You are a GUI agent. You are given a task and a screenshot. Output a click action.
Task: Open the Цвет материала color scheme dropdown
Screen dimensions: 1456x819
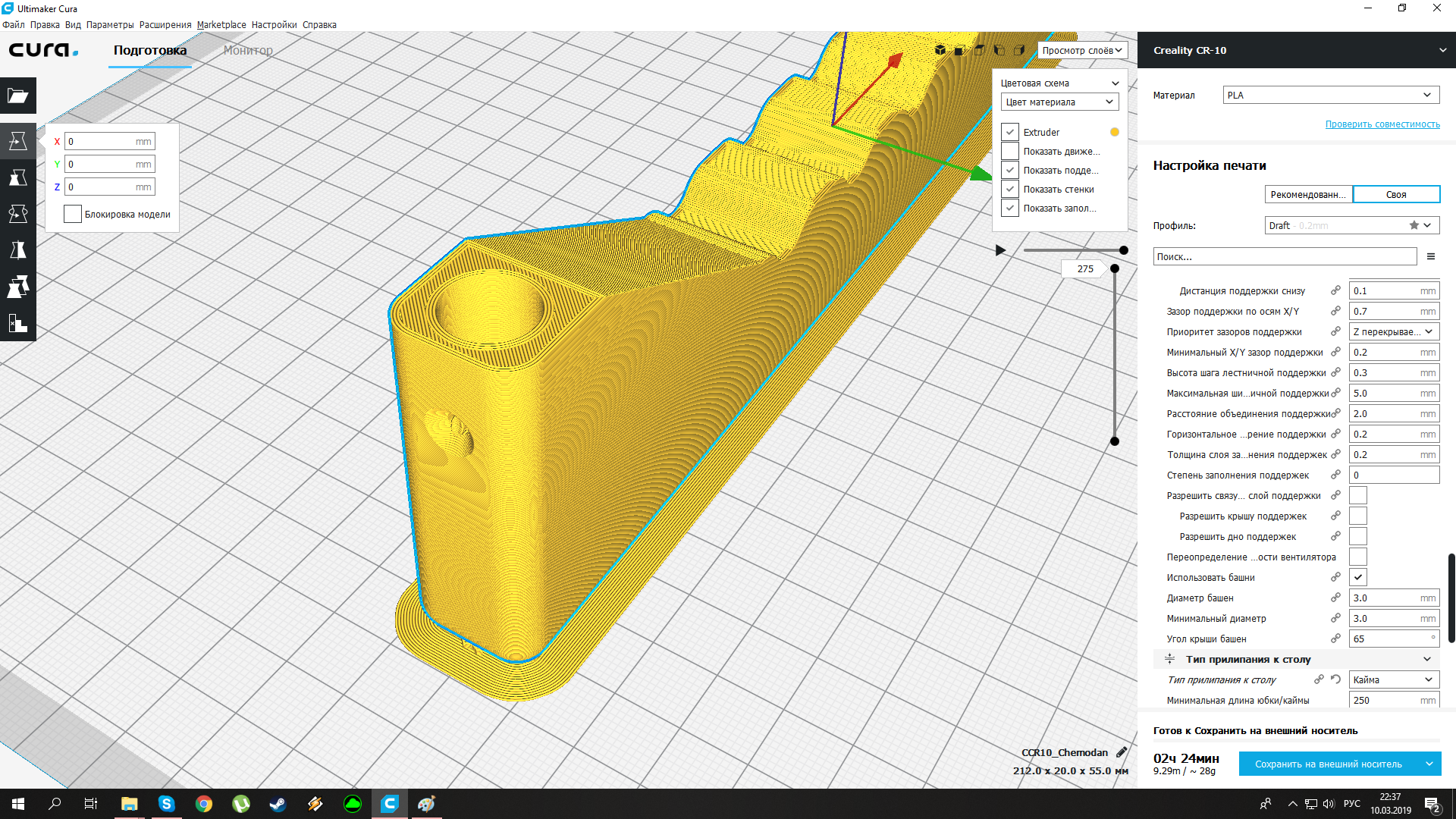point(1059,102)
